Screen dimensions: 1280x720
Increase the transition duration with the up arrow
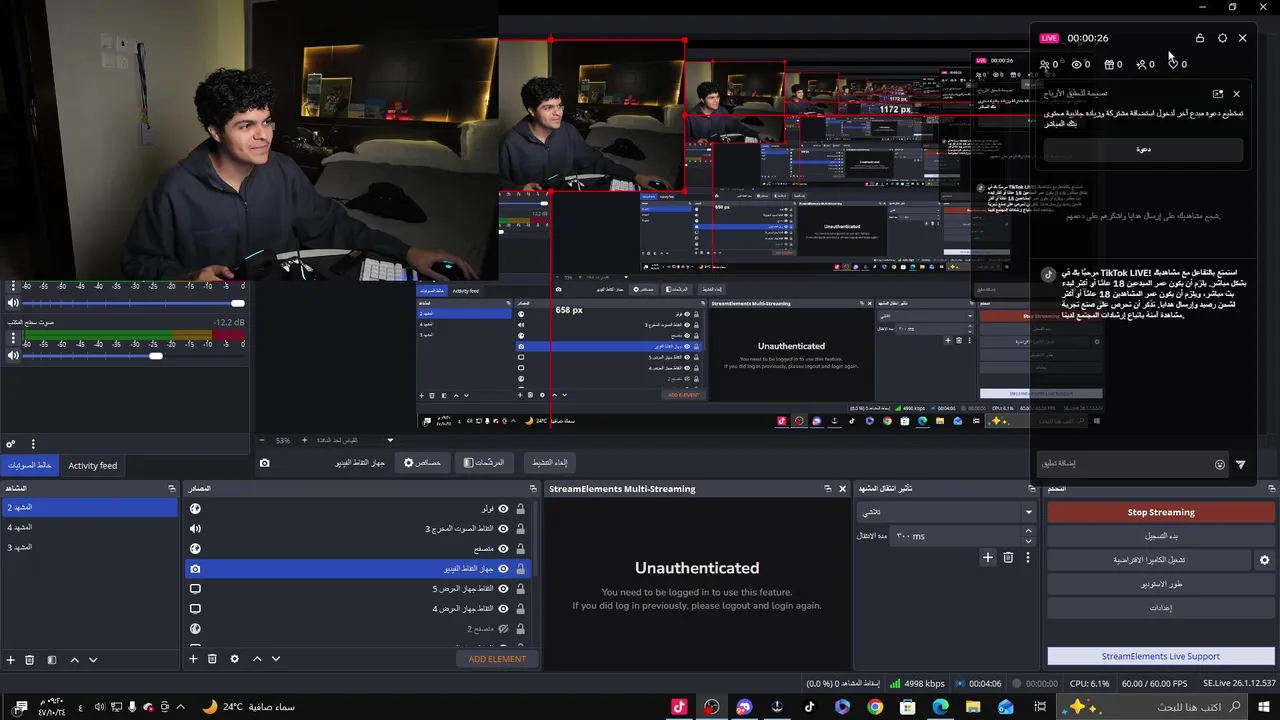[x=1029, y=533]
